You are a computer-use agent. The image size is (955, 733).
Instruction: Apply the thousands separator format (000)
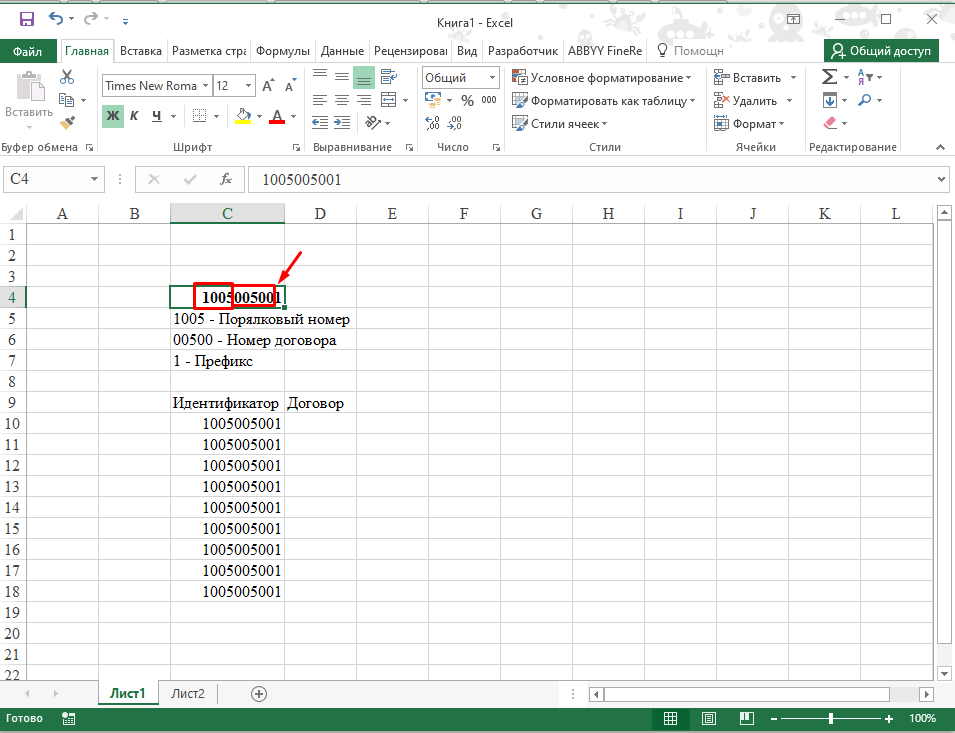(489, 100)
